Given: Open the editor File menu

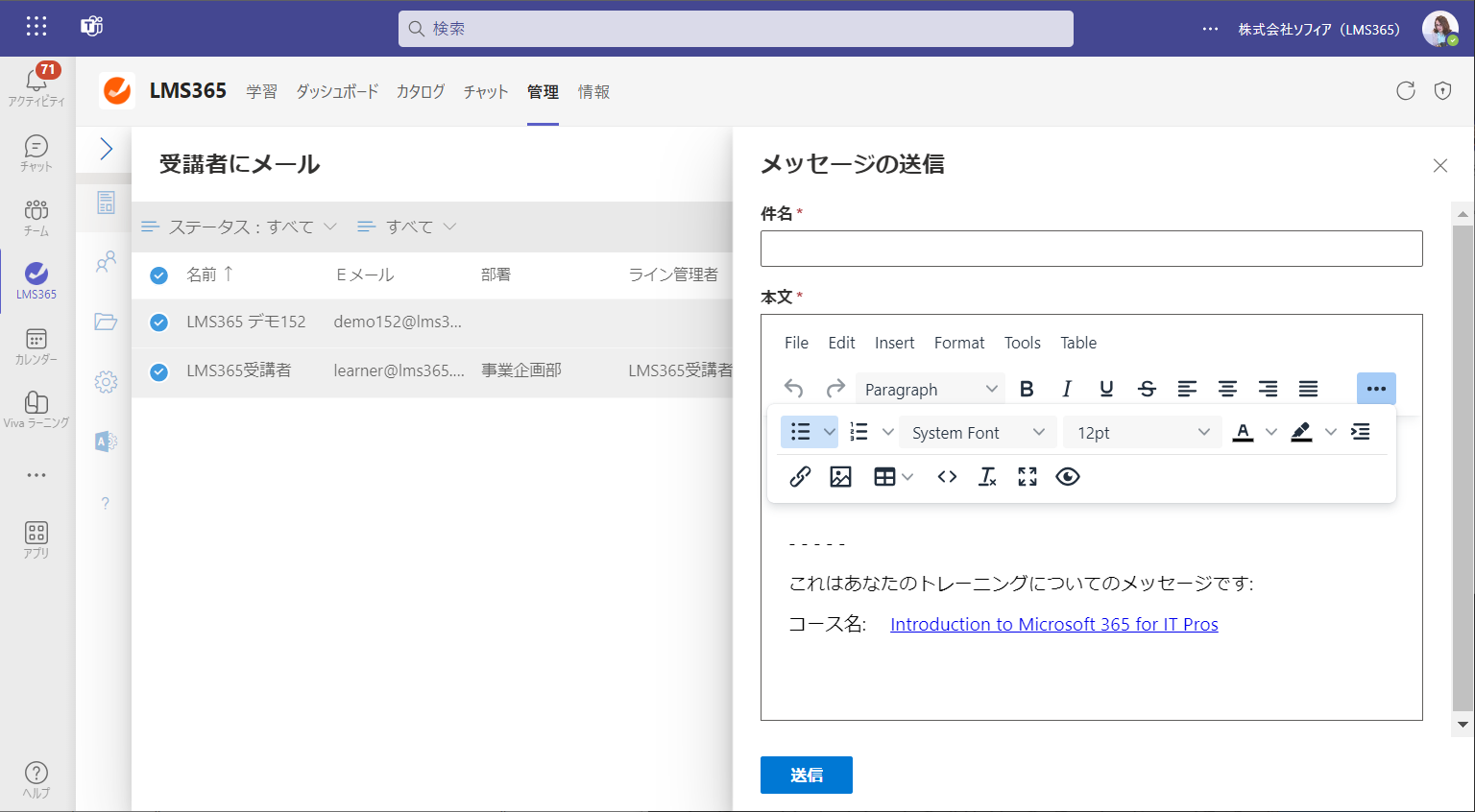Looking at the screenshot, I should [796, 343].
